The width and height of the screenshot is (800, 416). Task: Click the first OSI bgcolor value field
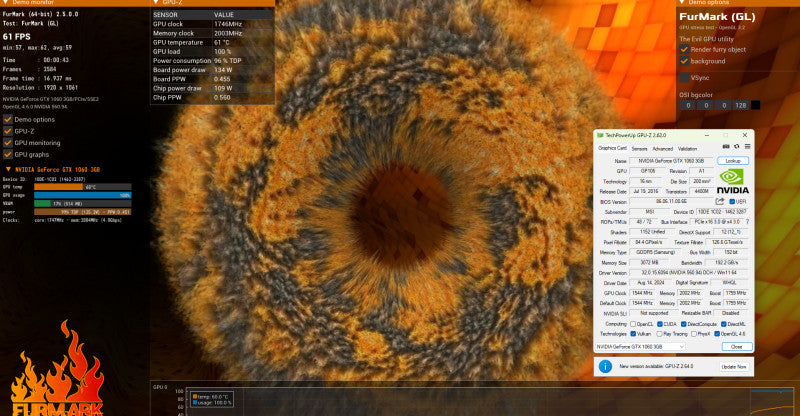[688, 105]
